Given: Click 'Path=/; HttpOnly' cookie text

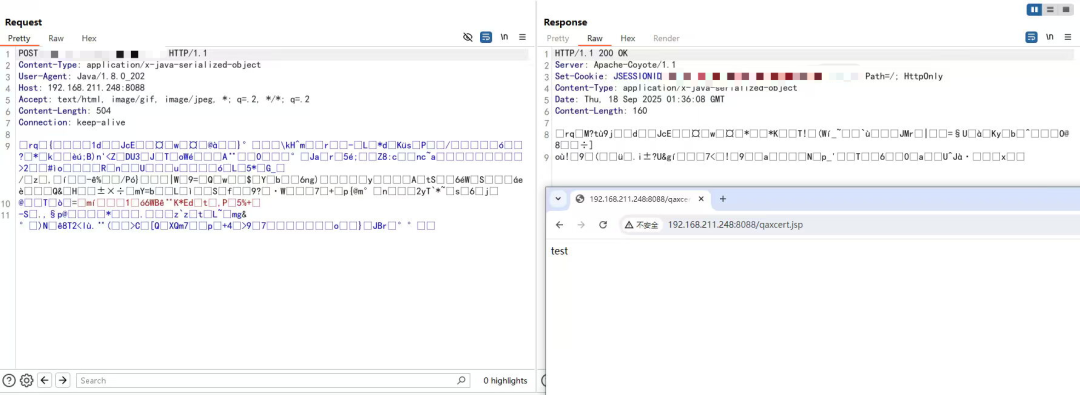Looking at the screenshot, I should click(904, 77).
